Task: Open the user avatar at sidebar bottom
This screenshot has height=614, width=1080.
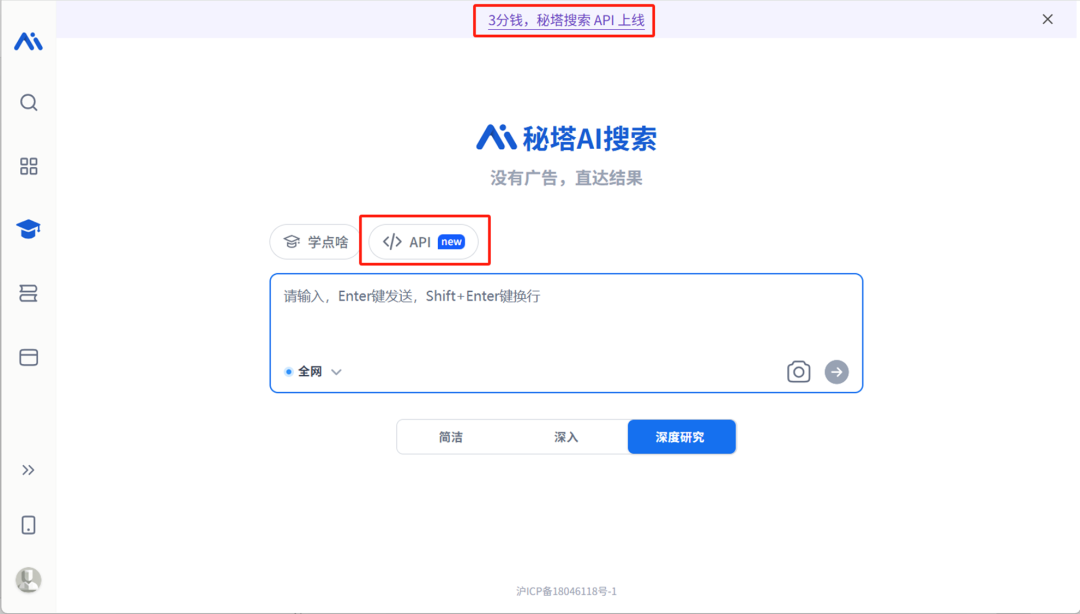Action: pos(28,580)
